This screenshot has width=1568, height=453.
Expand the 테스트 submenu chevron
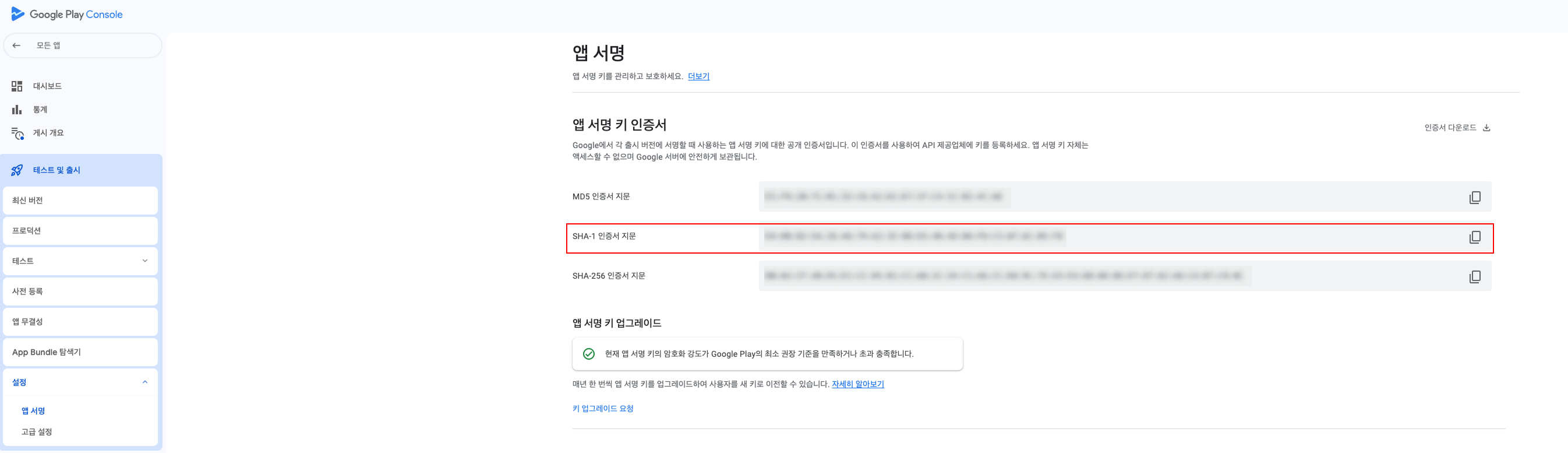(145, 261)
